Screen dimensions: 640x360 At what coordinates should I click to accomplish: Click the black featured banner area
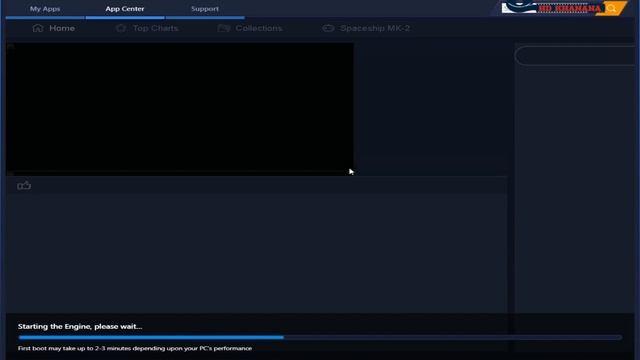coord(180,109)
